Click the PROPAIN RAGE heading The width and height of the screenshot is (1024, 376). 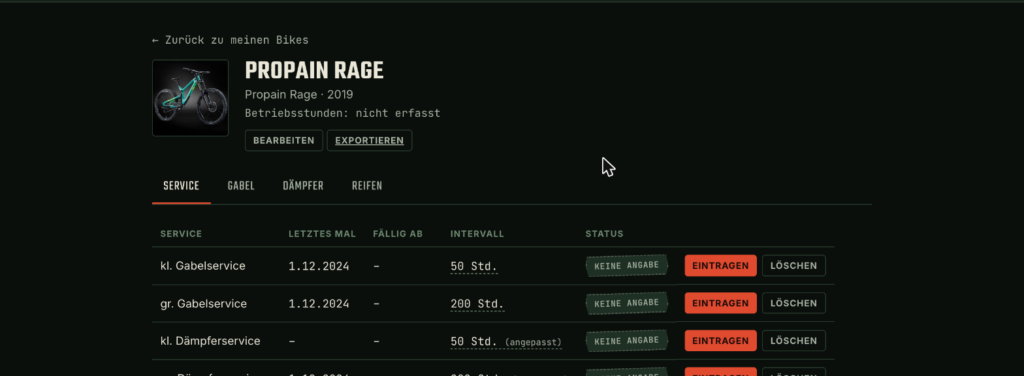tap(314, 71)
